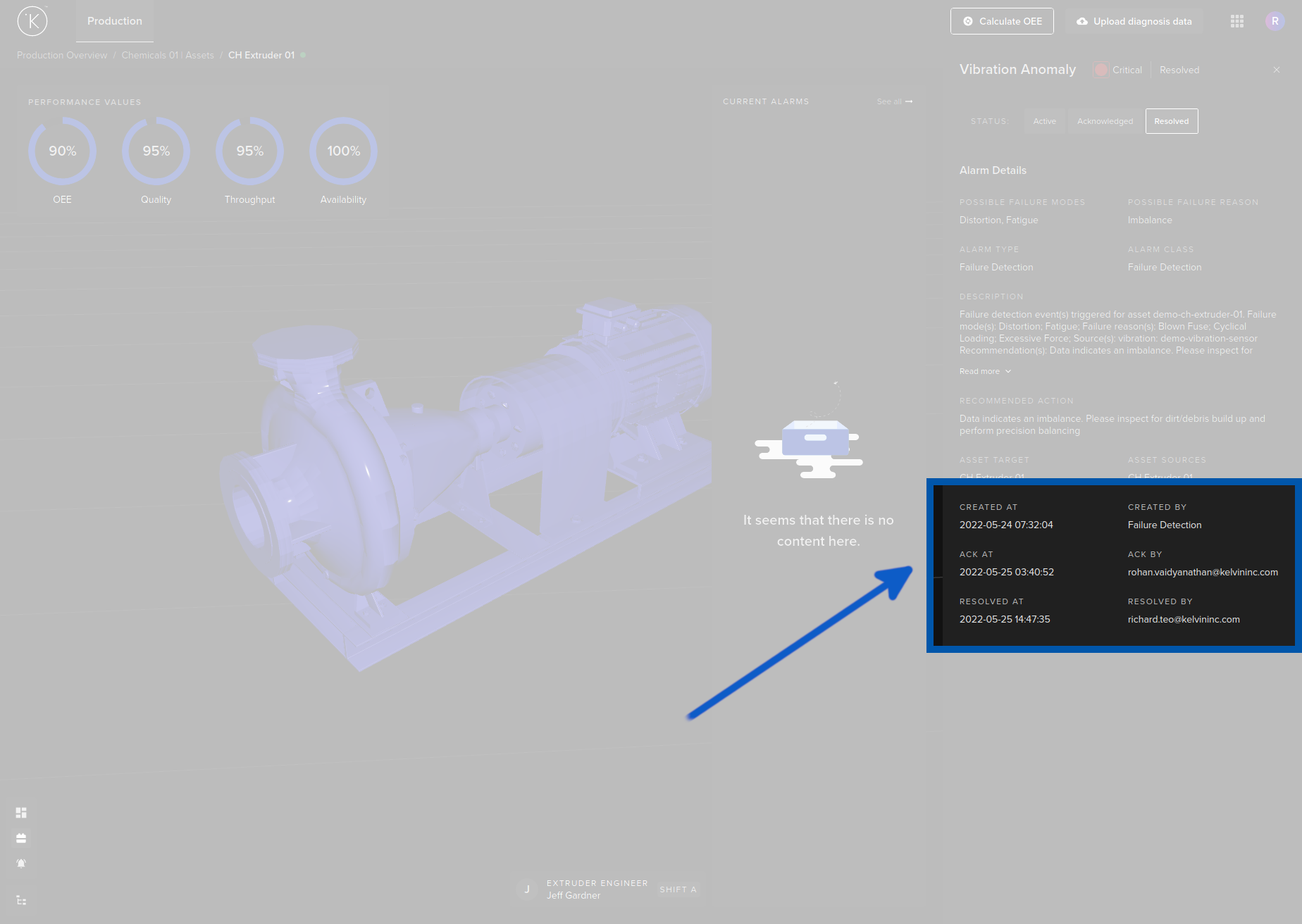The image size is (1302, 924).
Task: Open the Kelvin logo in top-left corner
Action: coord(32,21)
